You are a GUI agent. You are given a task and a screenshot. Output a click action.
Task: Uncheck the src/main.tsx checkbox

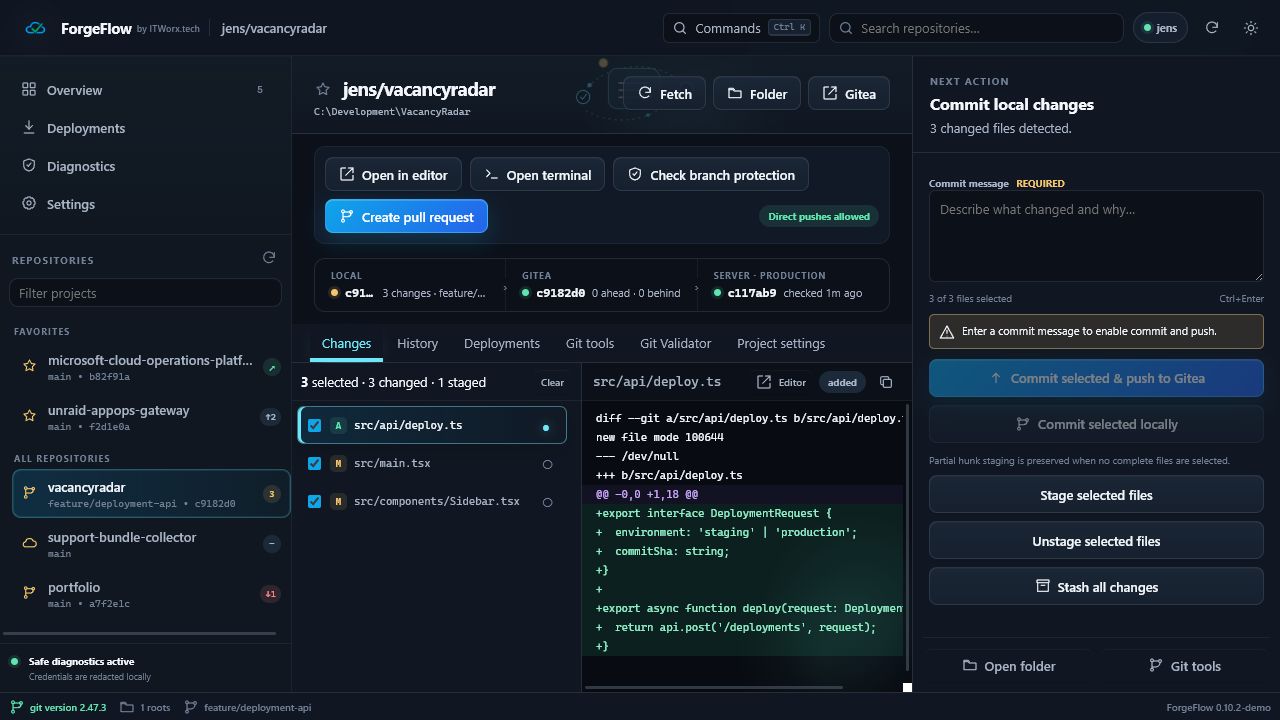point(315,463)
